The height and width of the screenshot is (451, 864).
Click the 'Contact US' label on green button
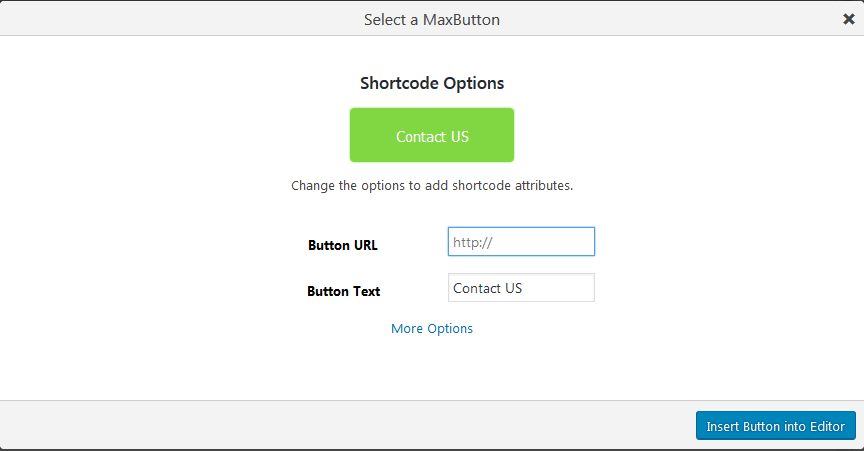432,137
